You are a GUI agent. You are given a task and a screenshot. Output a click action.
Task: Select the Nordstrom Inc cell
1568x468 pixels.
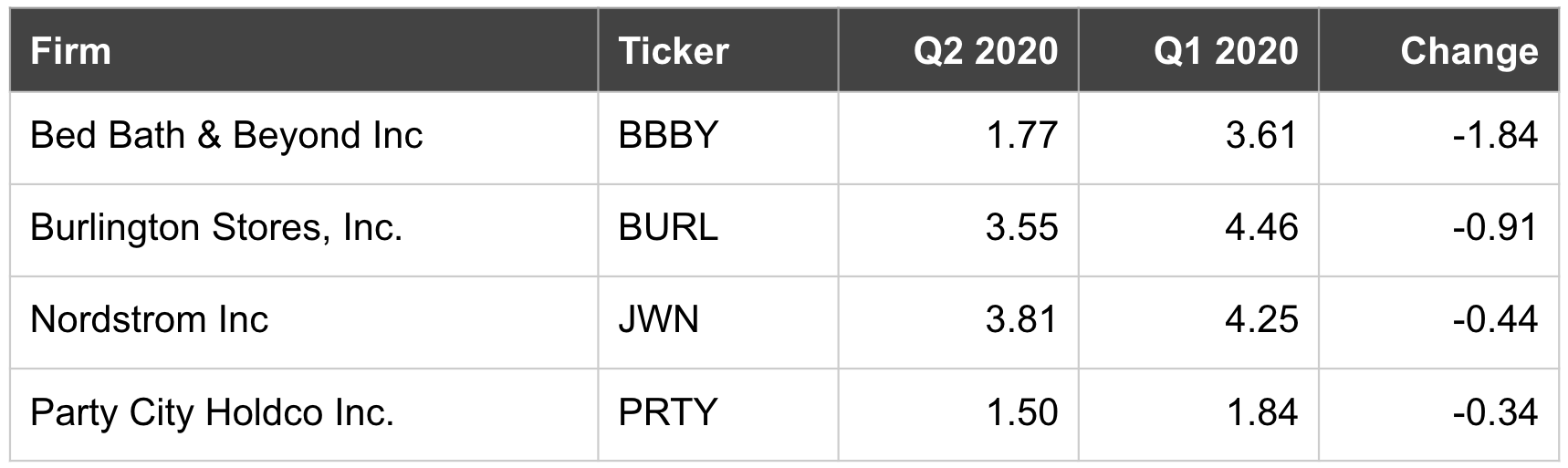(150, 320)
